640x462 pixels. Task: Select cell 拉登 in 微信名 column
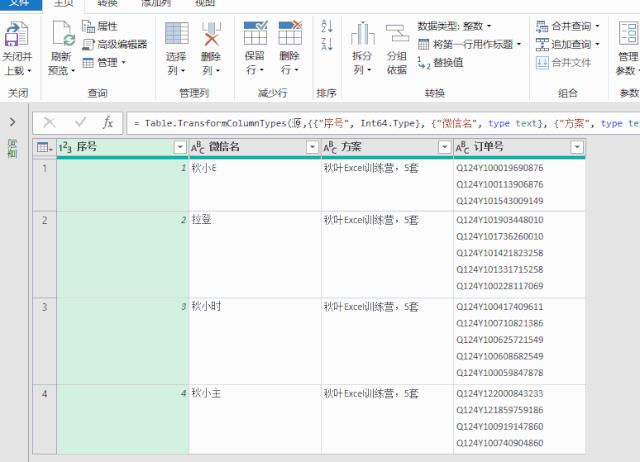255,254
